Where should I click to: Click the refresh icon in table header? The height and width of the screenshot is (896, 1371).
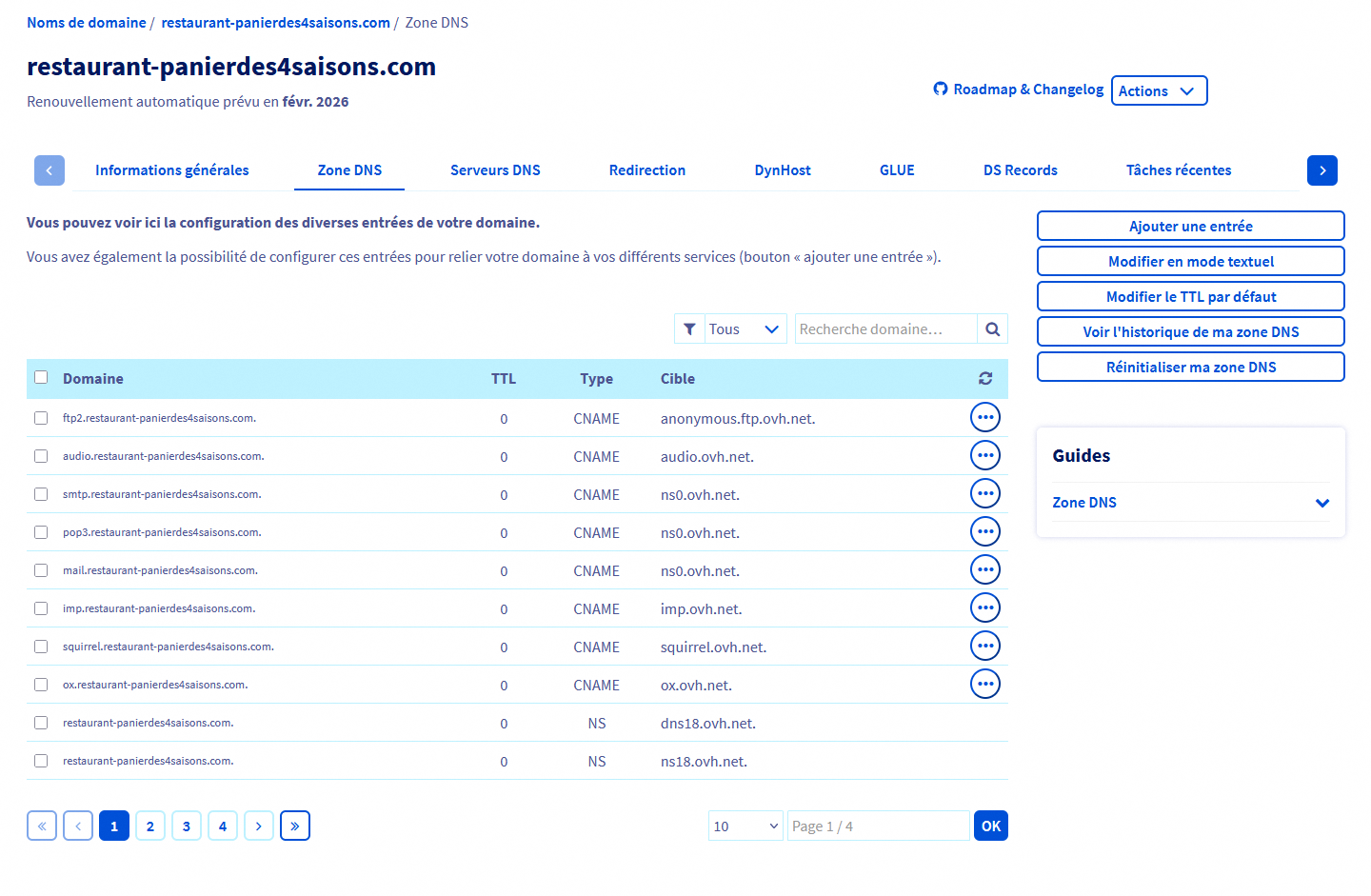[985, 379]
